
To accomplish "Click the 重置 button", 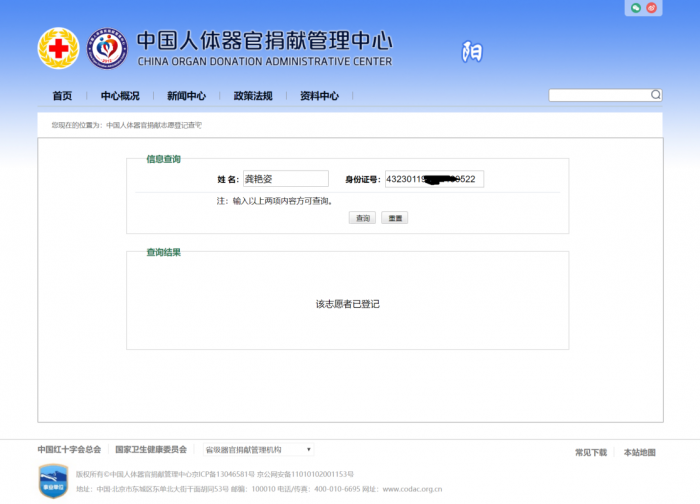I will click(395, 218).
